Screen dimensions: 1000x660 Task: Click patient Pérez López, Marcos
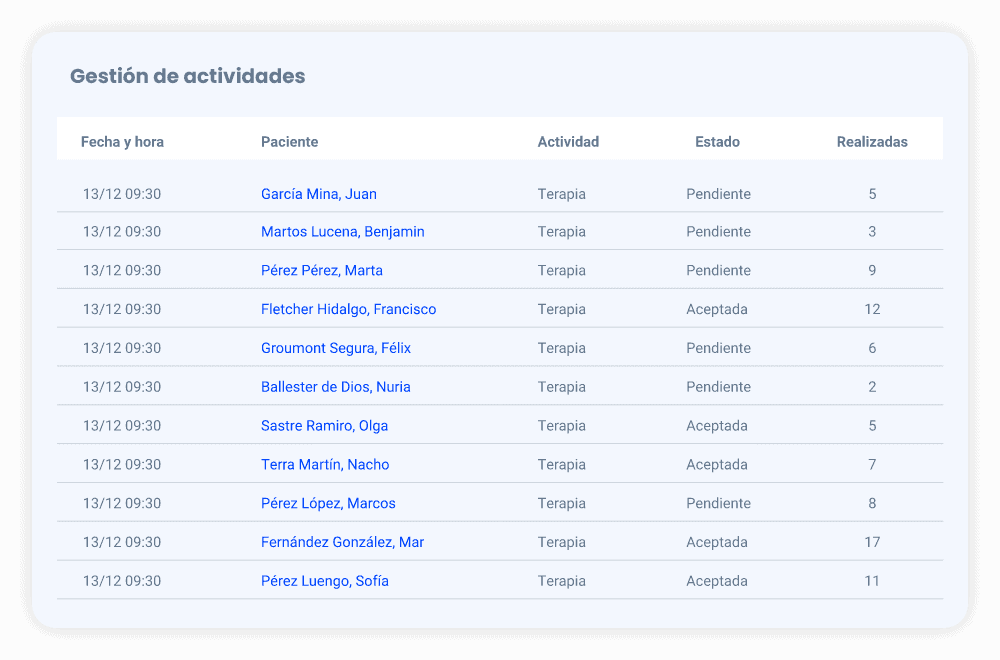(x=328, y=504)
